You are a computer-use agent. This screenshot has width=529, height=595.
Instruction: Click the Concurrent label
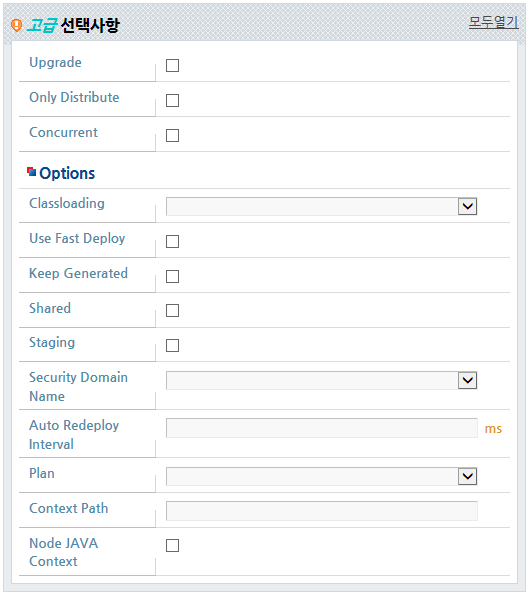(x=63, y=132)
